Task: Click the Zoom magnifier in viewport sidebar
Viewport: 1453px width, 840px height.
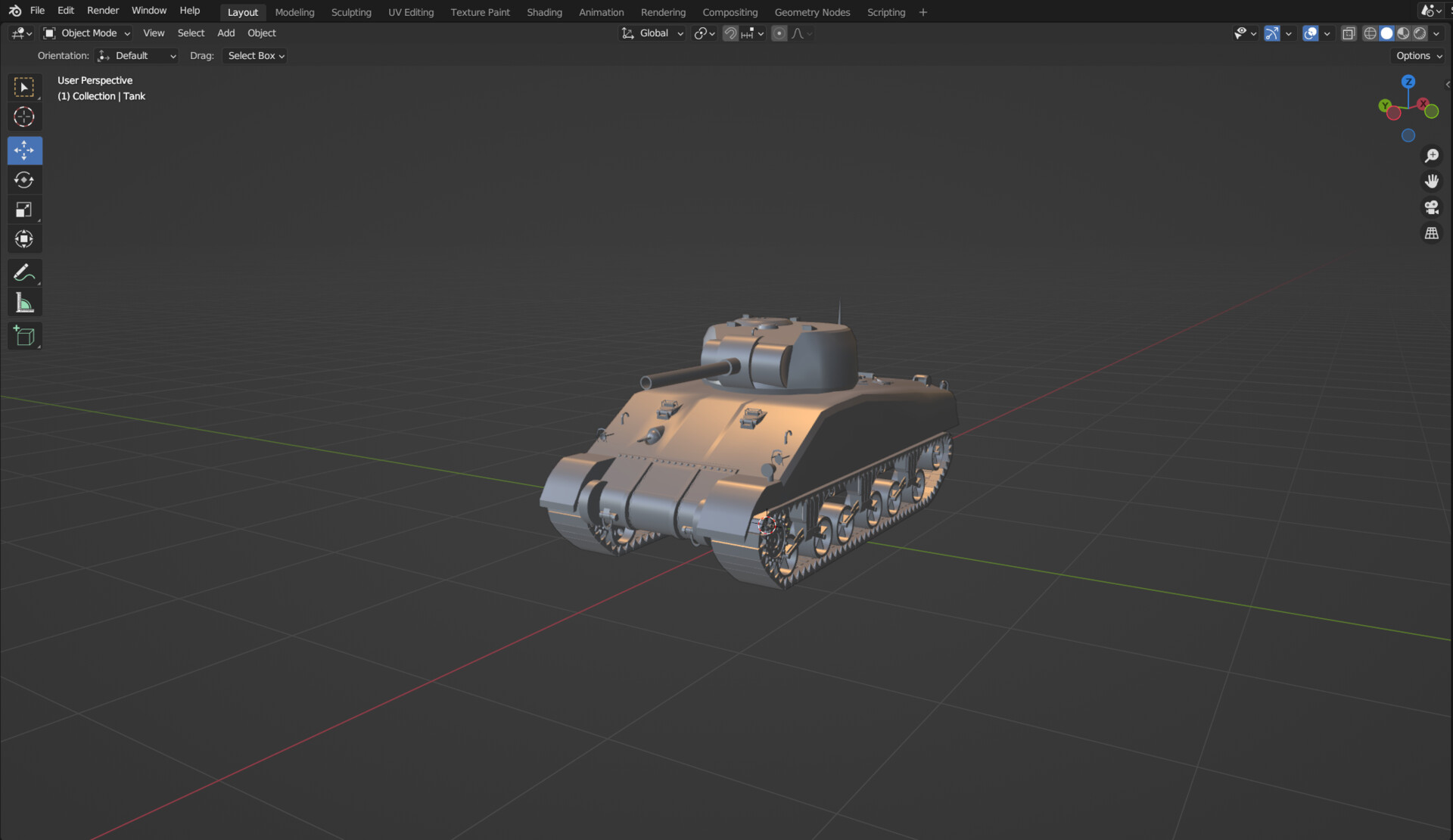Action: pos(1432,155)
